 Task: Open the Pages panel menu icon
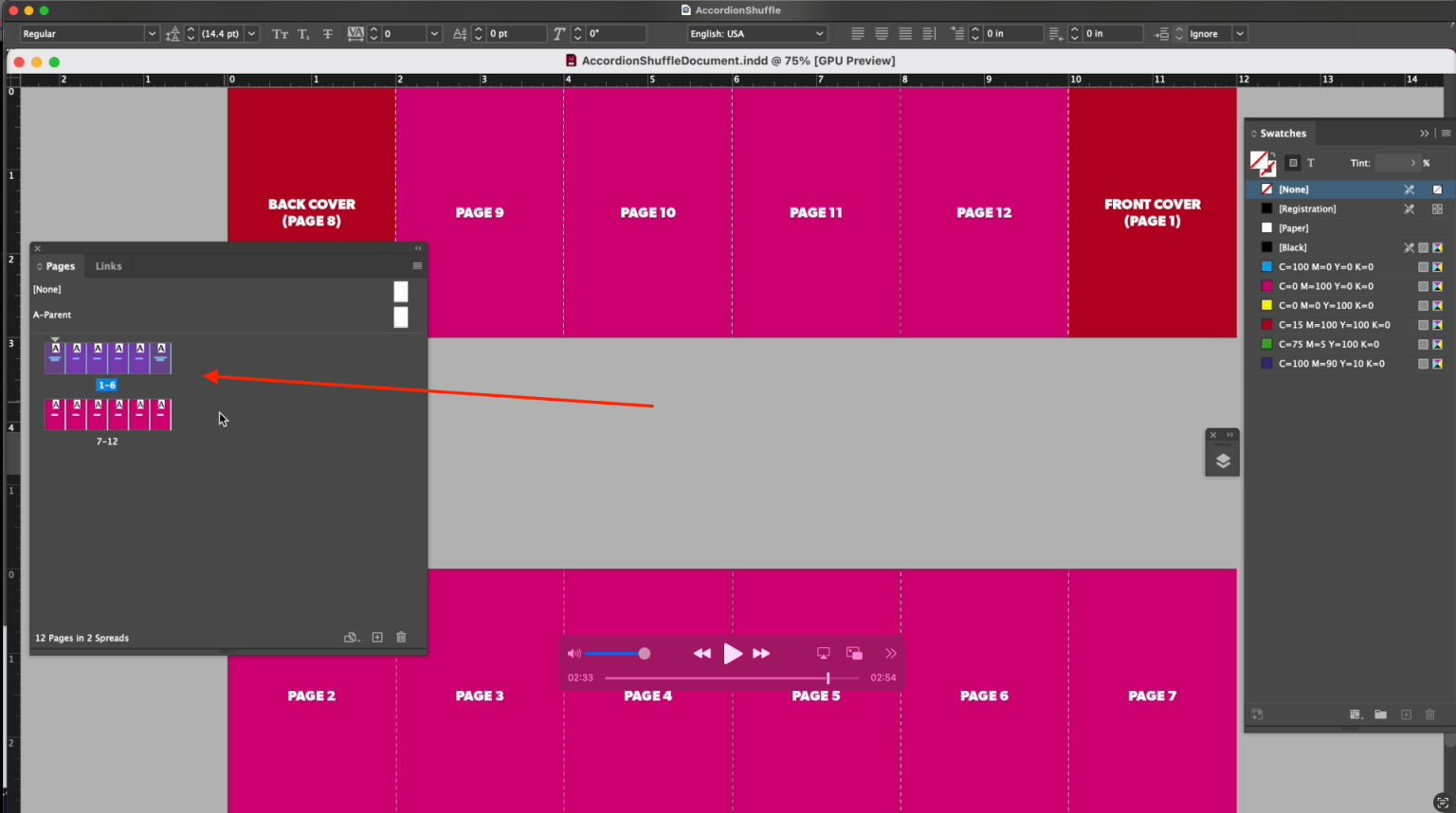tap(417, 266)
